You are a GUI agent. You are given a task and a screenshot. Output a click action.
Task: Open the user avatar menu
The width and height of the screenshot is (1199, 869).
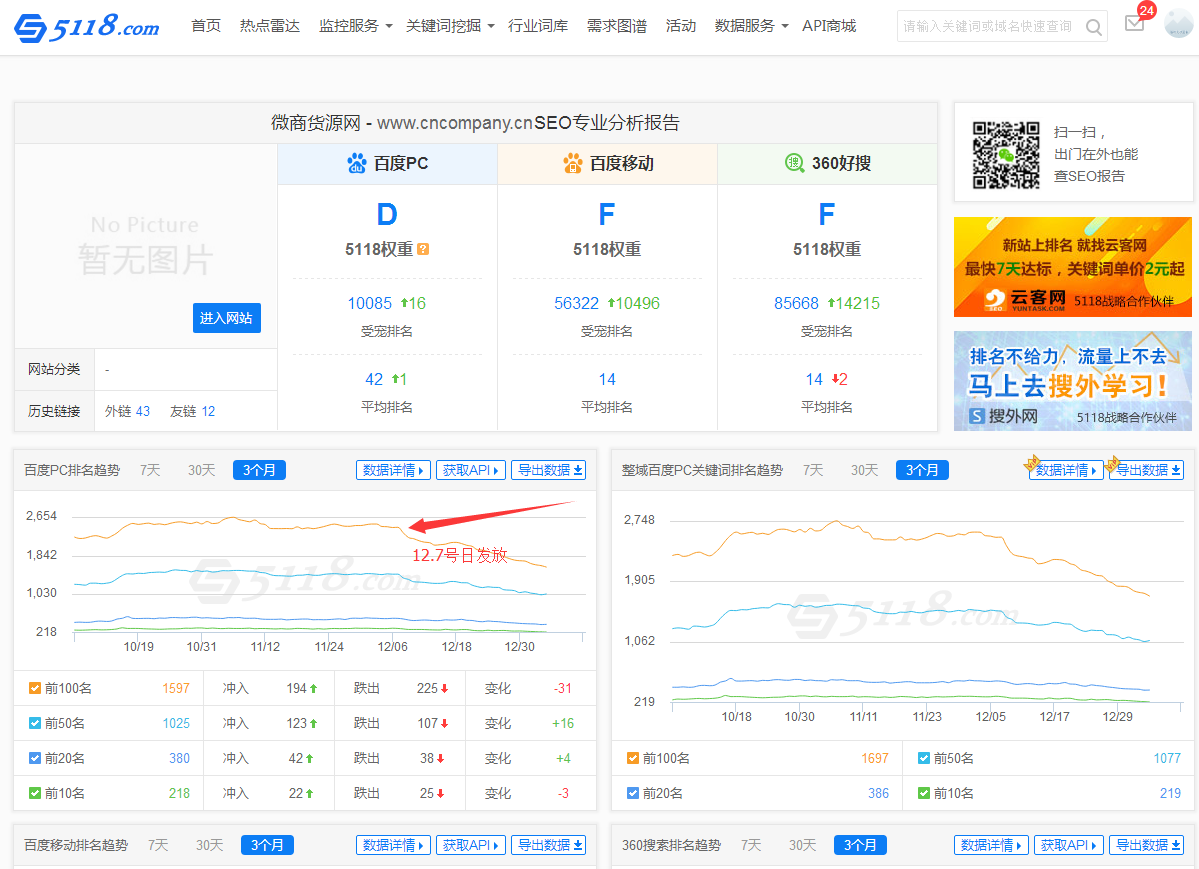click(1178, 24)
